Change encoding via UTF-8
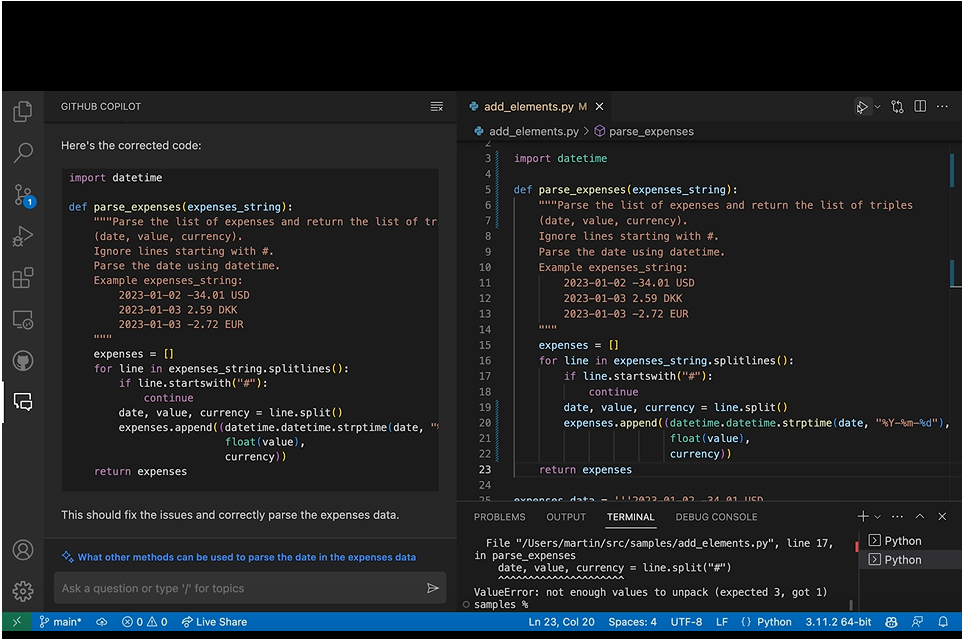Screen dimensions: 965x639 click(x=686, y=622)
